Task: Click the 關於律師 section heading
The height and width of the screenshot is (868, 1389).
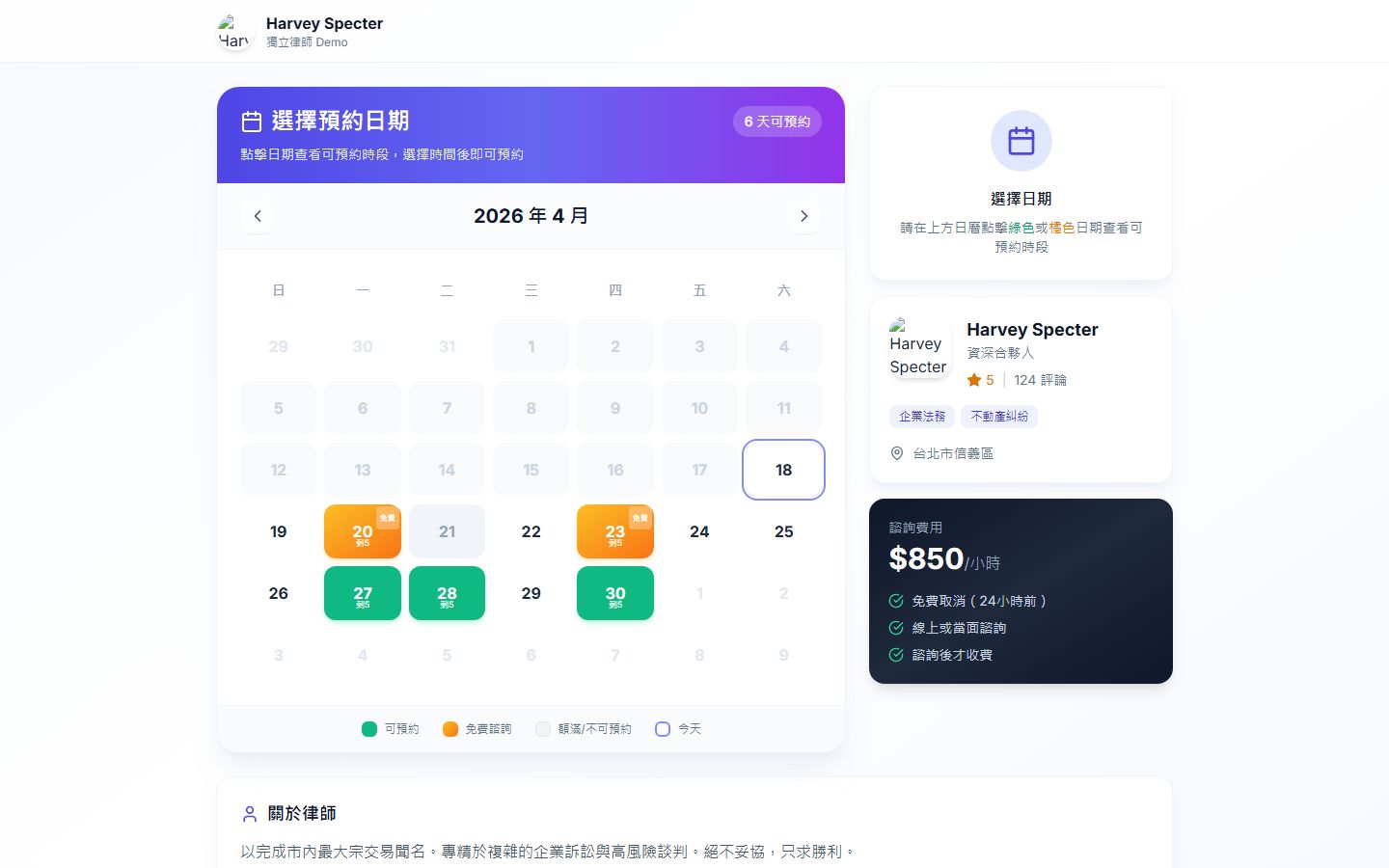Action: [302, 814]
